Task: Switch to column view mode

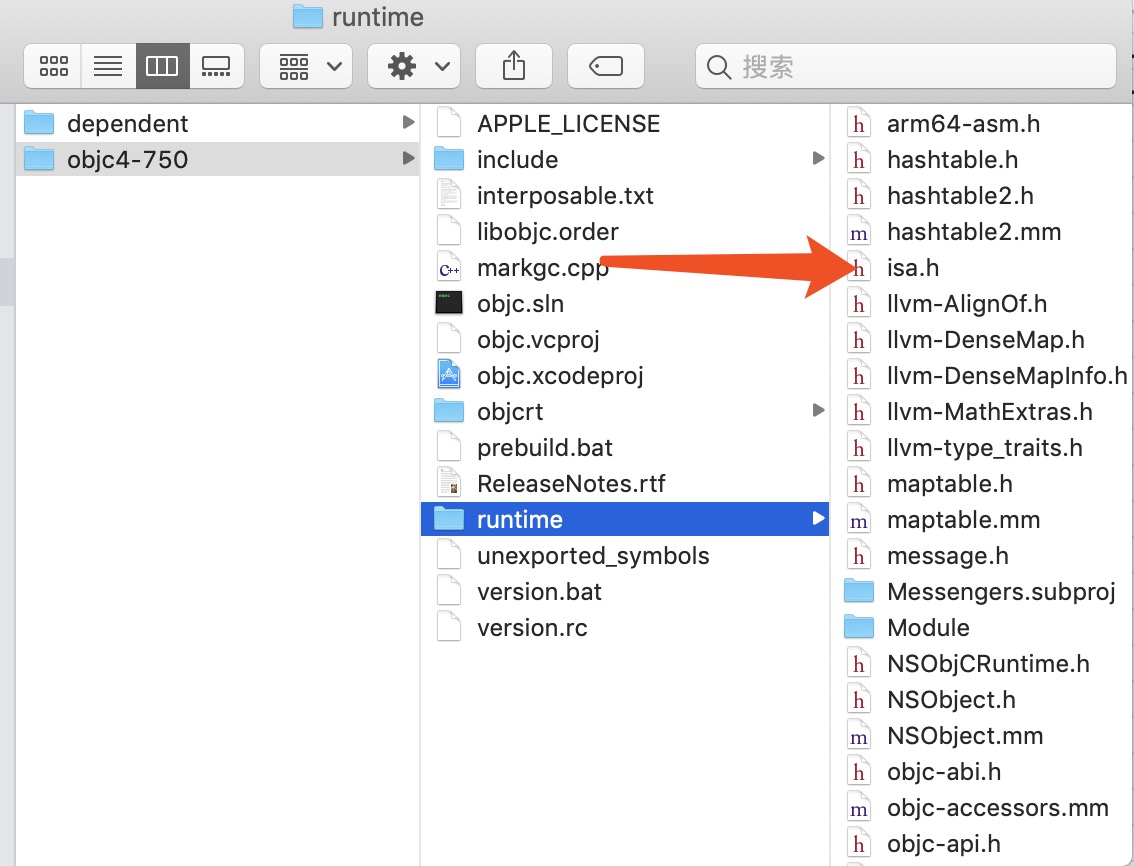Action: pyautogui.click(x=162, y=67)
